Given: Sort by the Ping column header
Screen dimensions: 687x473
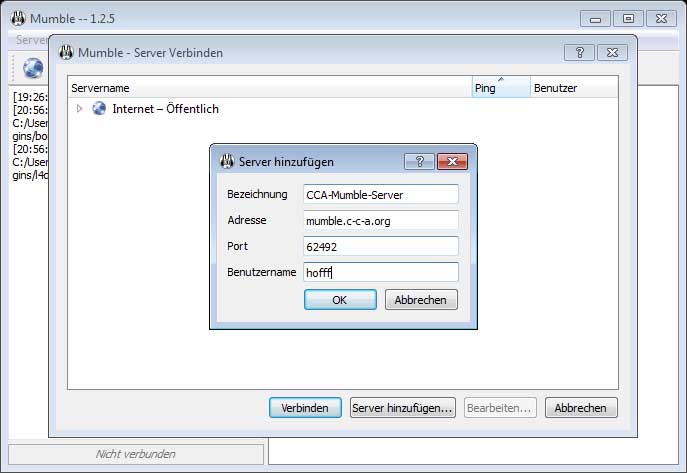Looking at the screenshot, I should click(x=501, y=88).
